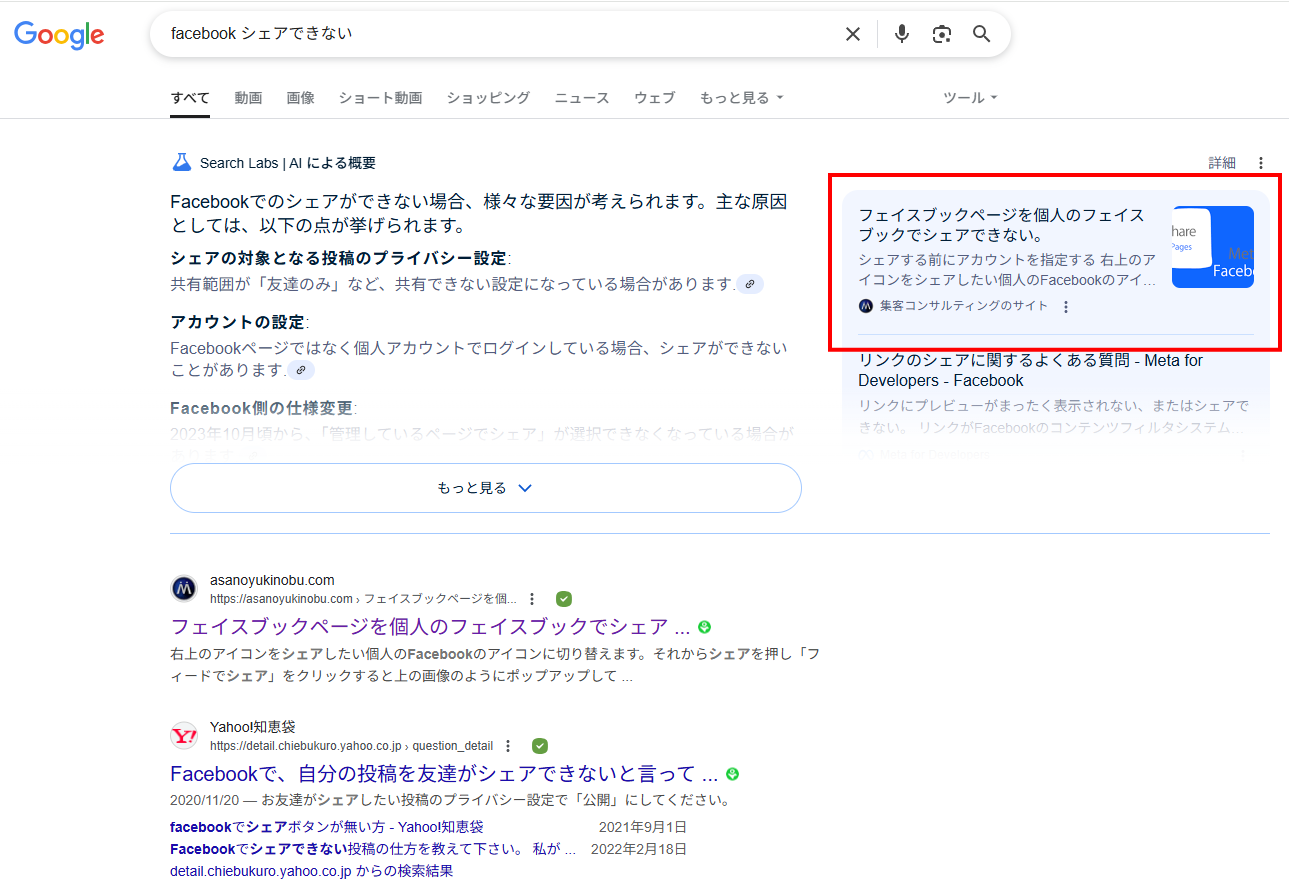Go to the Google homepage via logo
The width and height of the screenshot is (1289, 893).
[x=59, y=35]
